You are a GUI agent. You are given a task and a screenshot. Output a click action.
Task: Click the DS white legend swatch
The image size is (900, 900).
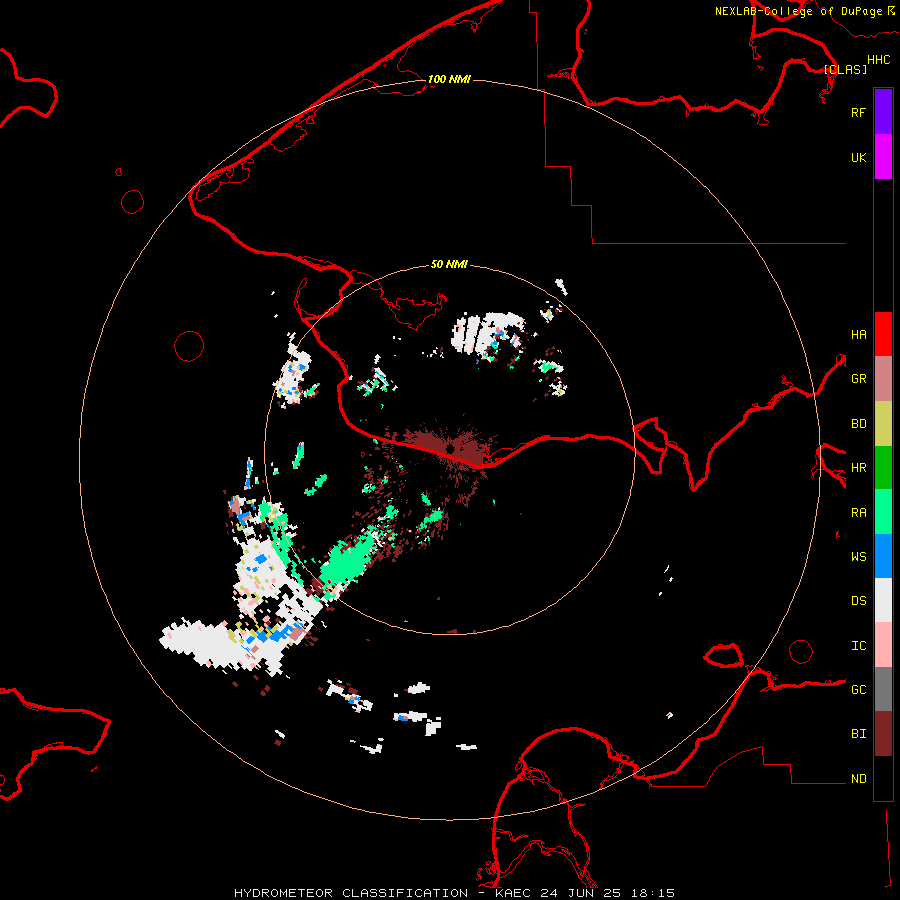point(883,600)
